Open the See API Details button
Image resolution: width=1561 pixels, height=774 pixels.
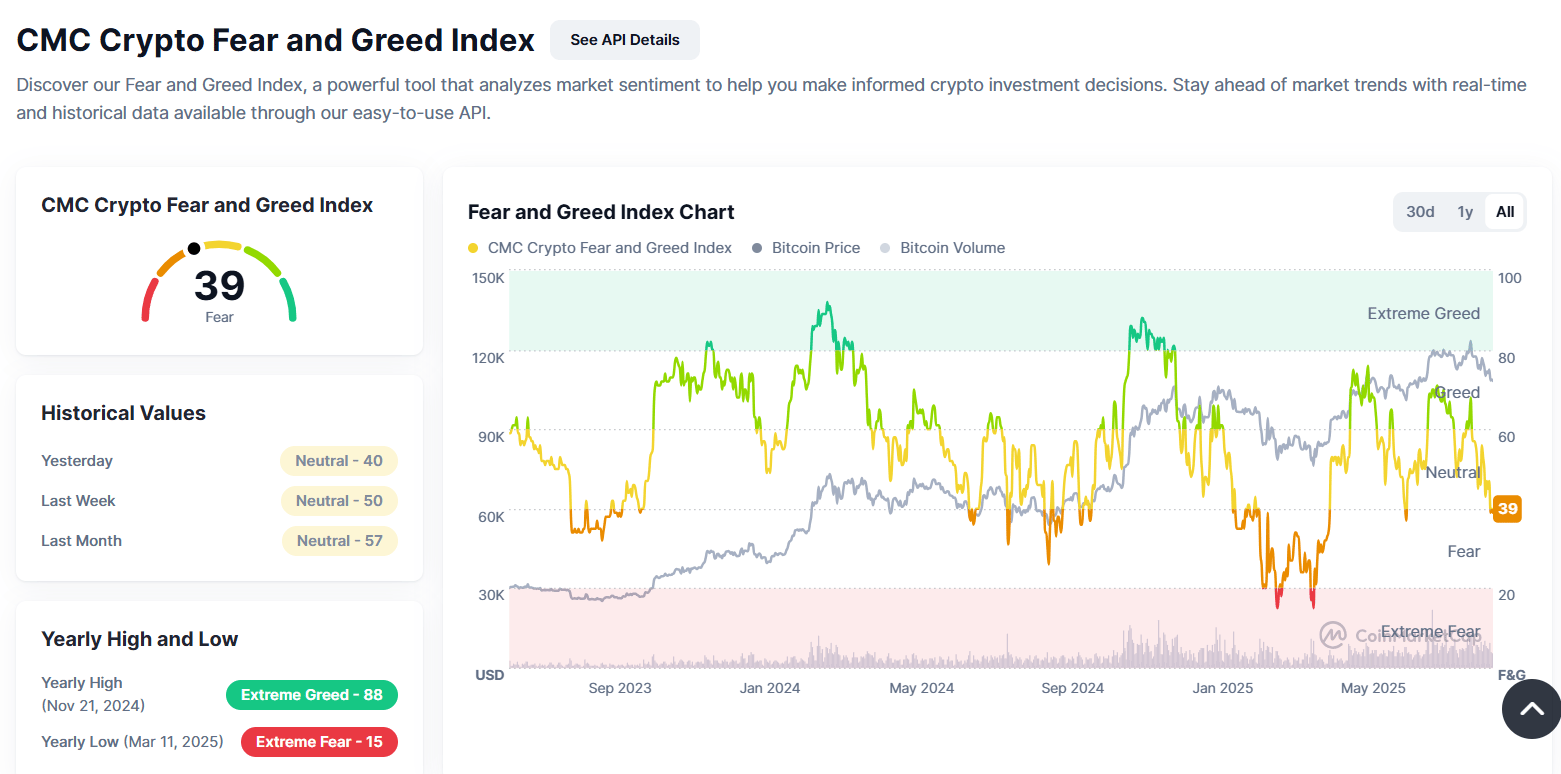pyautogui.click(x=625, y=40)
